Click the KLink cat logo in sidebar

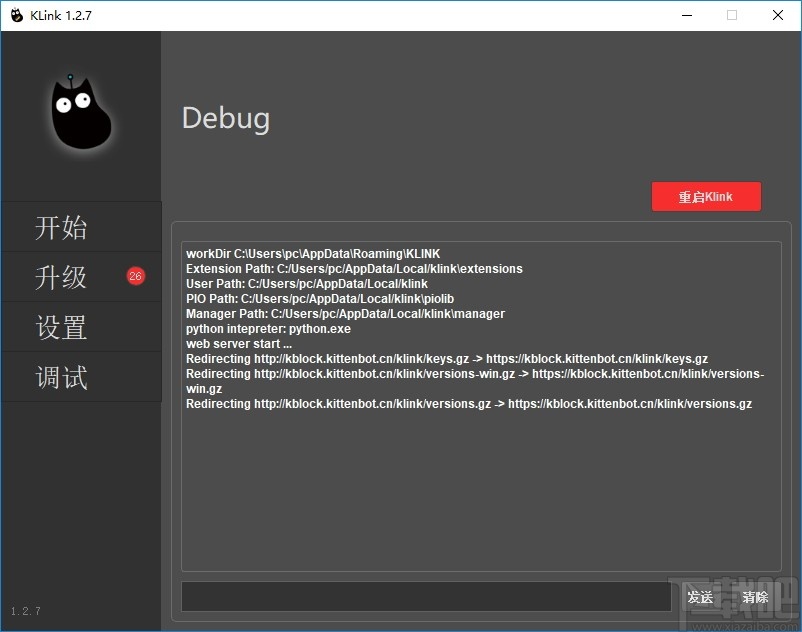pyautogui.click(x=81, y=112)
